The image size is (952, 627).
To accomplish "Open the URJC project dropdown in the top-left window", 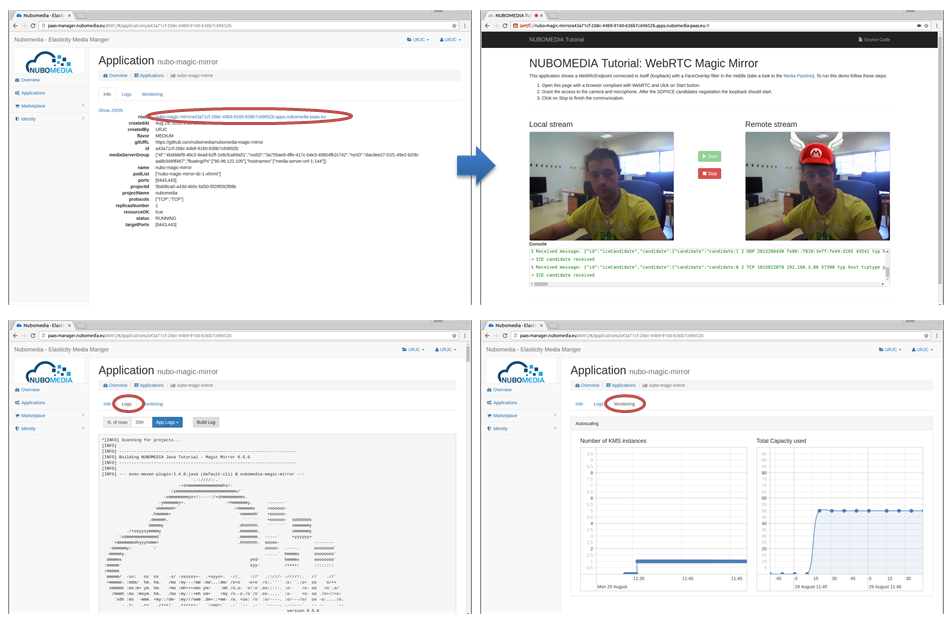I will click(418, 39).
